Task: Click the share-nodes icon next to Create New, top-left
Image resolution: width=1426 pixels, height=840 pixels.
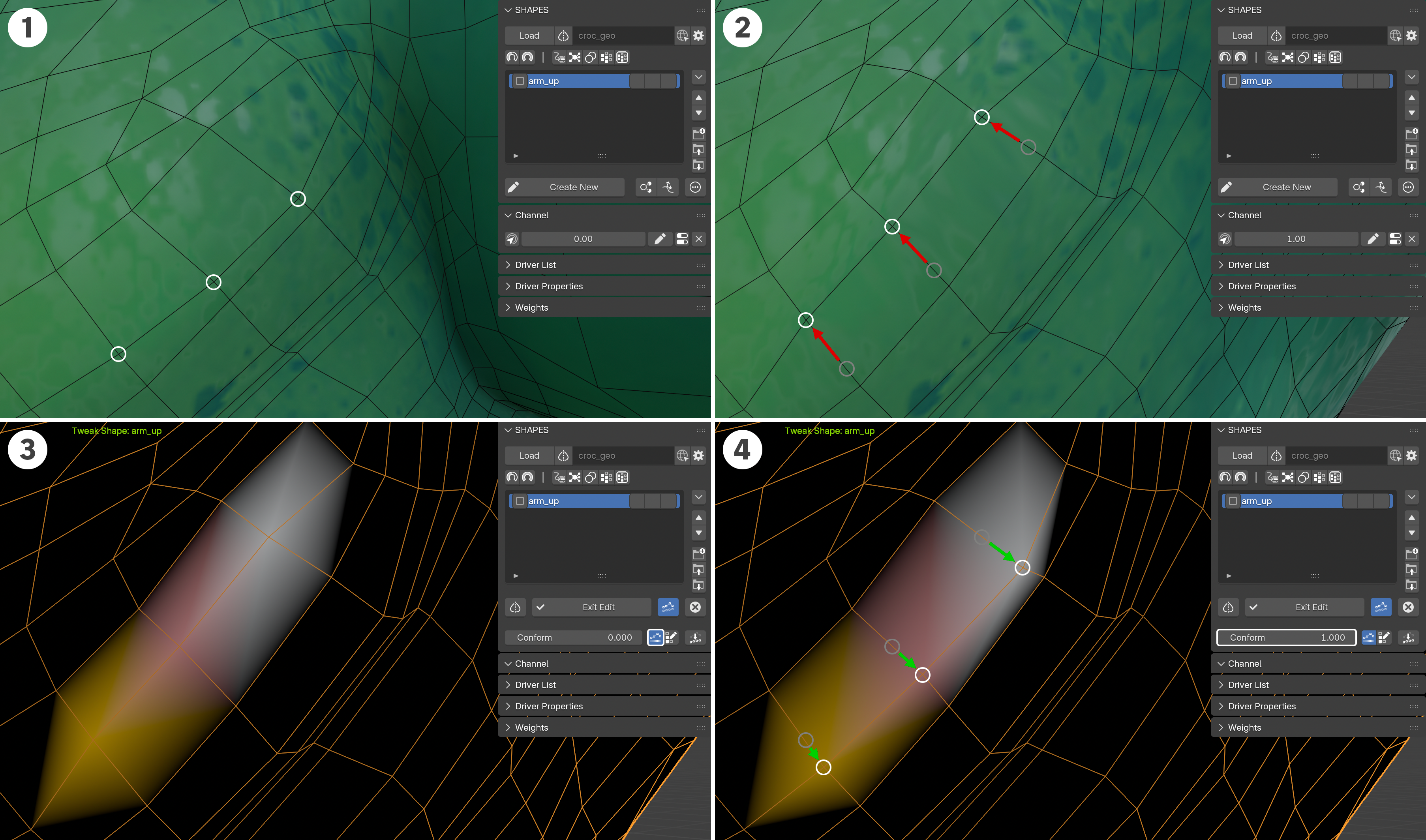Action: click(x=646, y=187)
